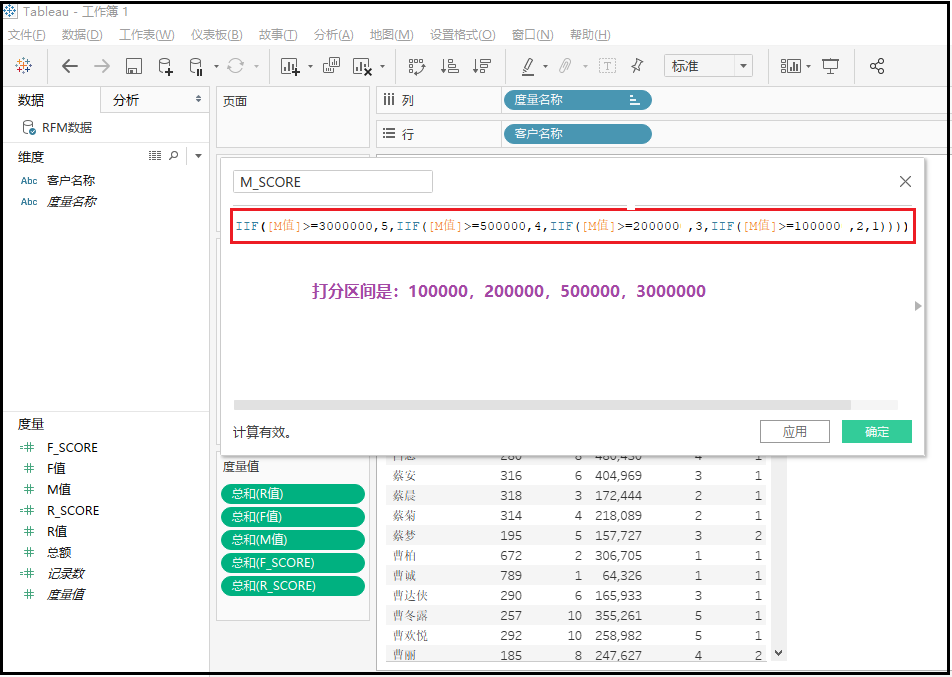Click the 应用 button
Screen dimensions: 952x677
click(795, 431)
